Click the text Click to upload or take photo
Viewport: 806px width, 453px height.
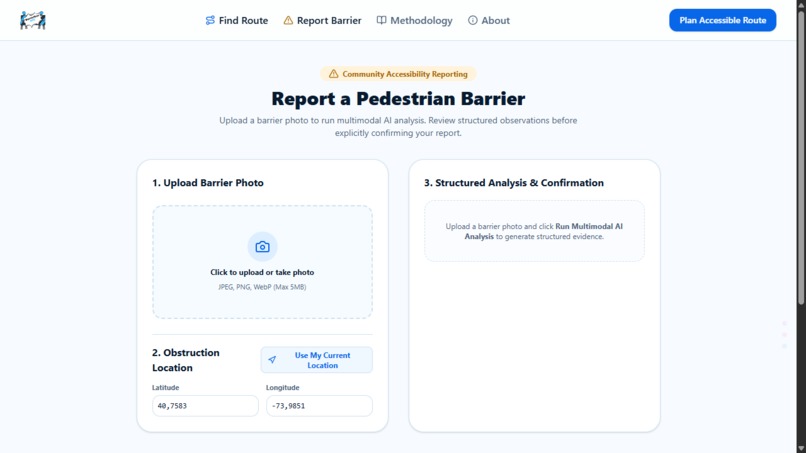[262, 273]
